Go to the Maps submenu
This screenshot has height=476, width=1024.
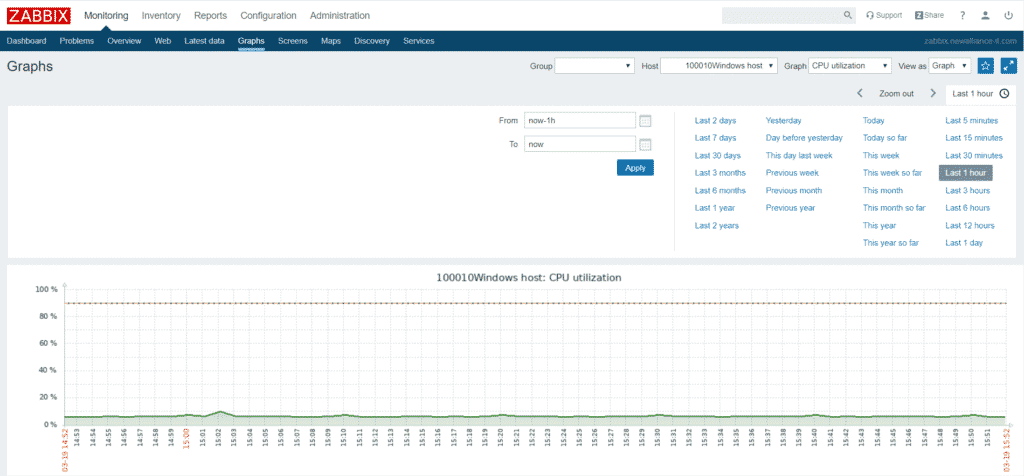tap(330, 40)
